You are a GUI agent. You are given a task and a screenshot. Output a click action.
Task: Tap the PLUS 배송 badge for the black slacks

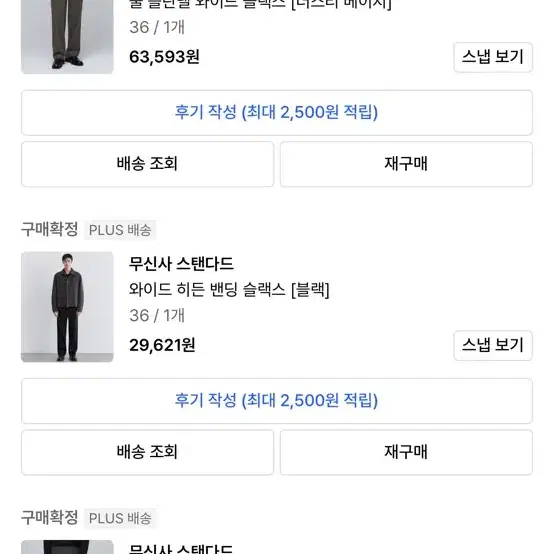pyautogui.click(x=120, y=230)
